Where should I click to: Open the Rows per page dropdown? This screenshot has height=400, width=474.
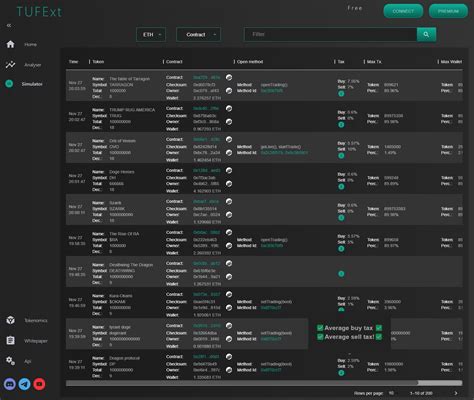391,393
